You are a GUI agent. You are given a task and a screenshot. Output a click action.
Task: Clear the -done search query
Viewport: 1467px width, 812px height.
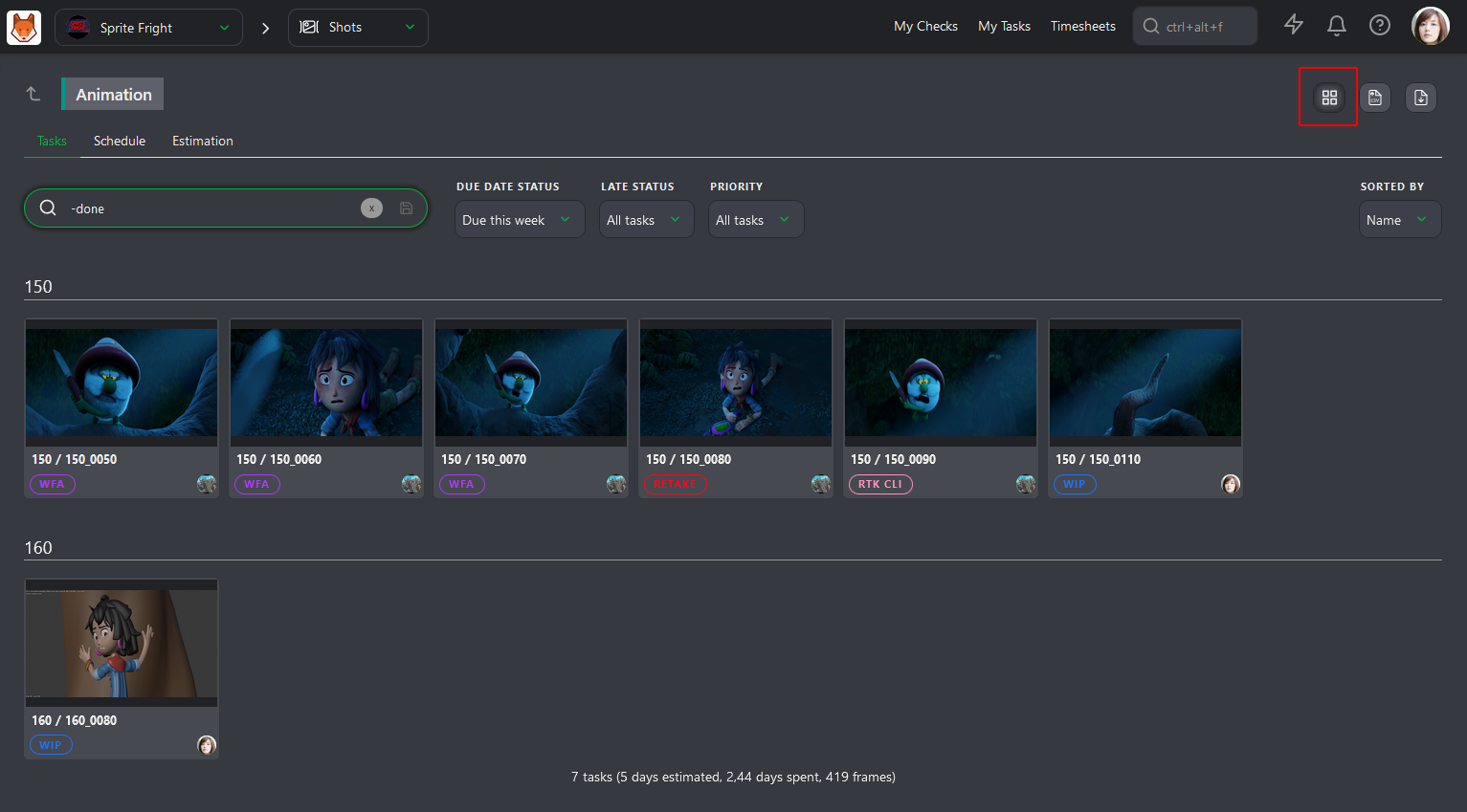371,208
